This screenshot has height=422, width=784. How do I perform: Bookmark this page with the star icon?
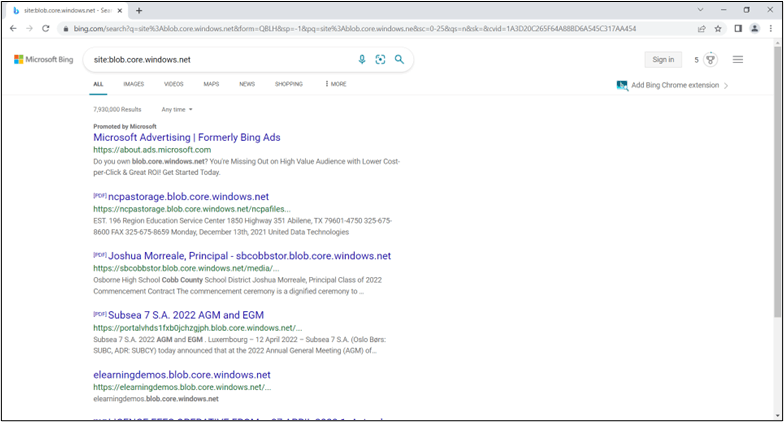point(718,29)
